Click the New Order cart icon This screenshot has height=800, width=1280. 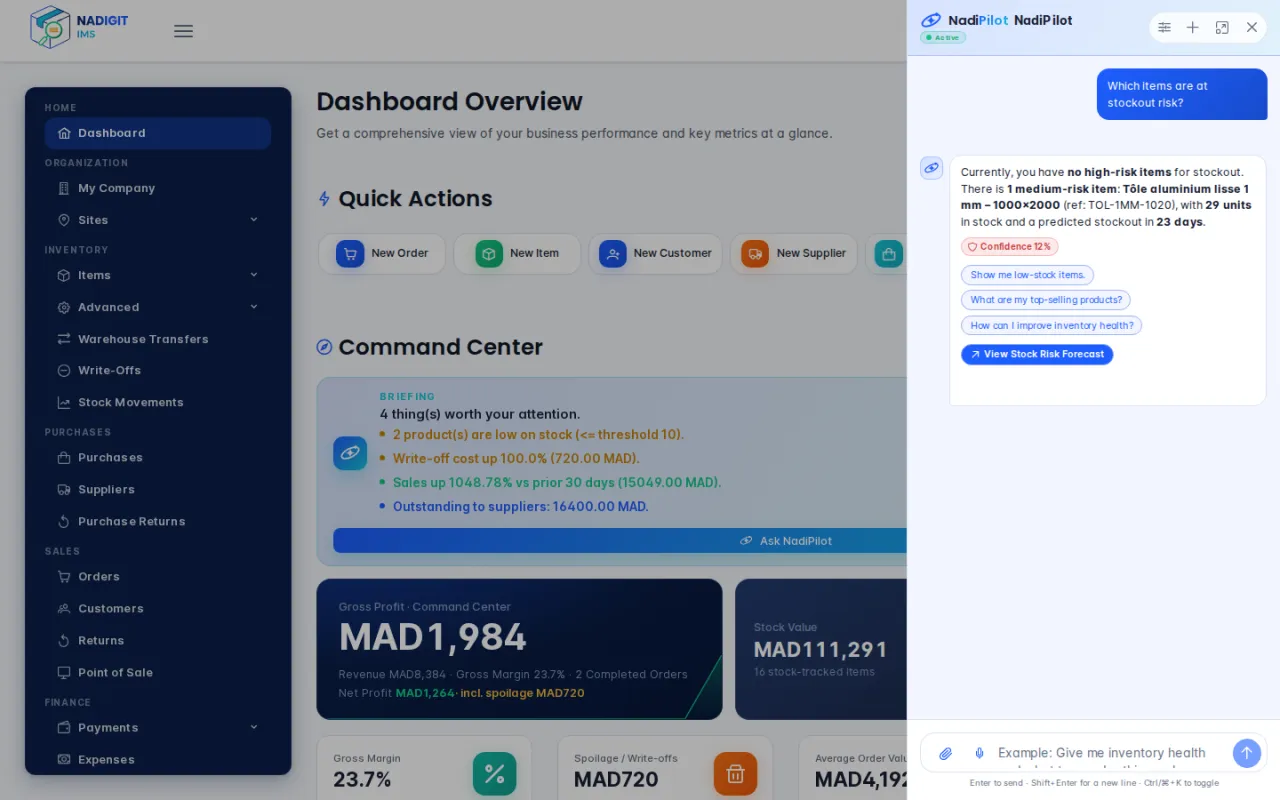350,254
